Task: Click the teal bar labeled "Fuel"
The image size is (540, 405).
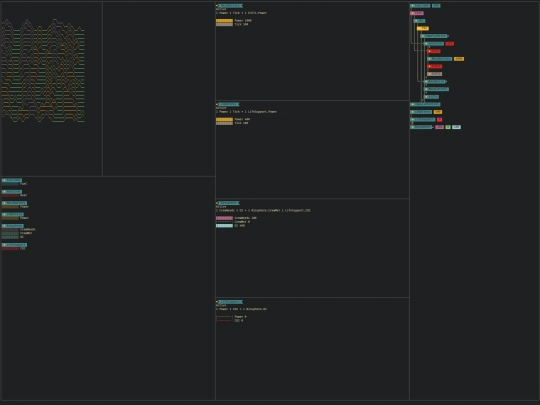Action: (10, 184)
